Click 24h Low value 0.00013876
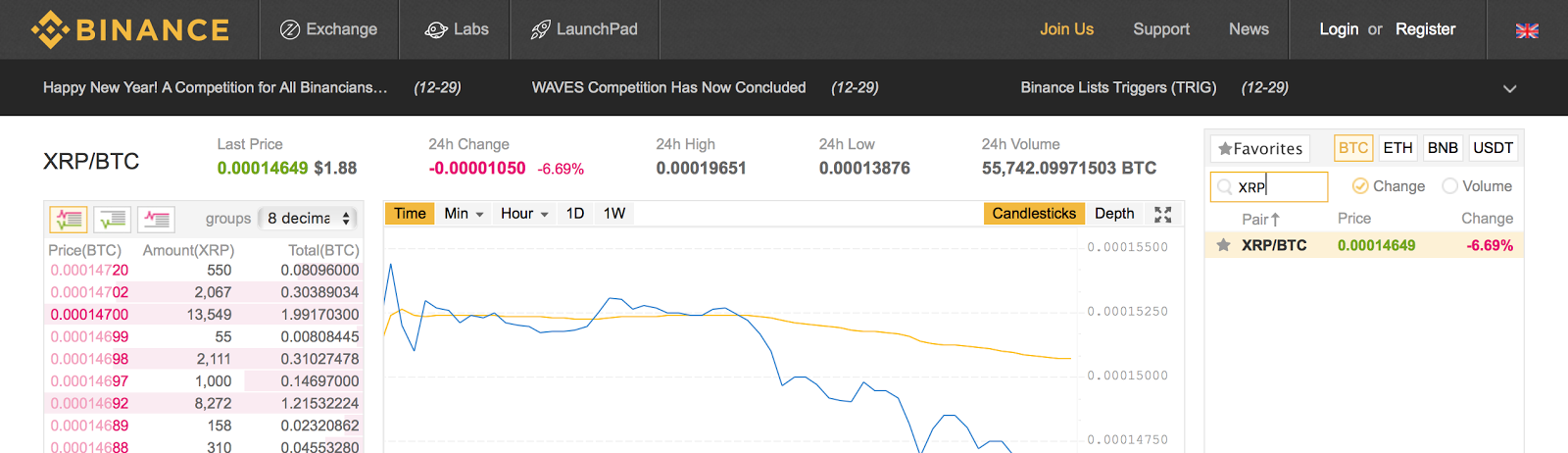Viewport: 1568px width, 453px height. 864,169
